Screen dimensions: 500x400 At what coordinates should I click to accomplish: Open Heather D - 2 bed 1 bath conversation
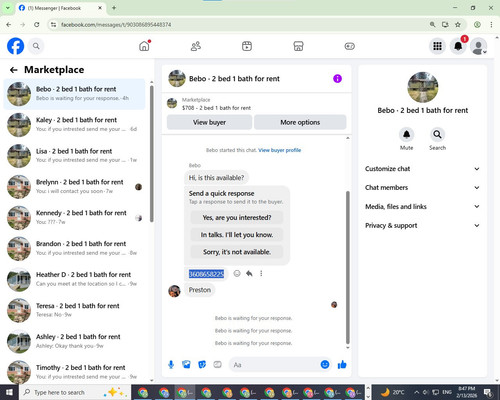pos(74,279)
